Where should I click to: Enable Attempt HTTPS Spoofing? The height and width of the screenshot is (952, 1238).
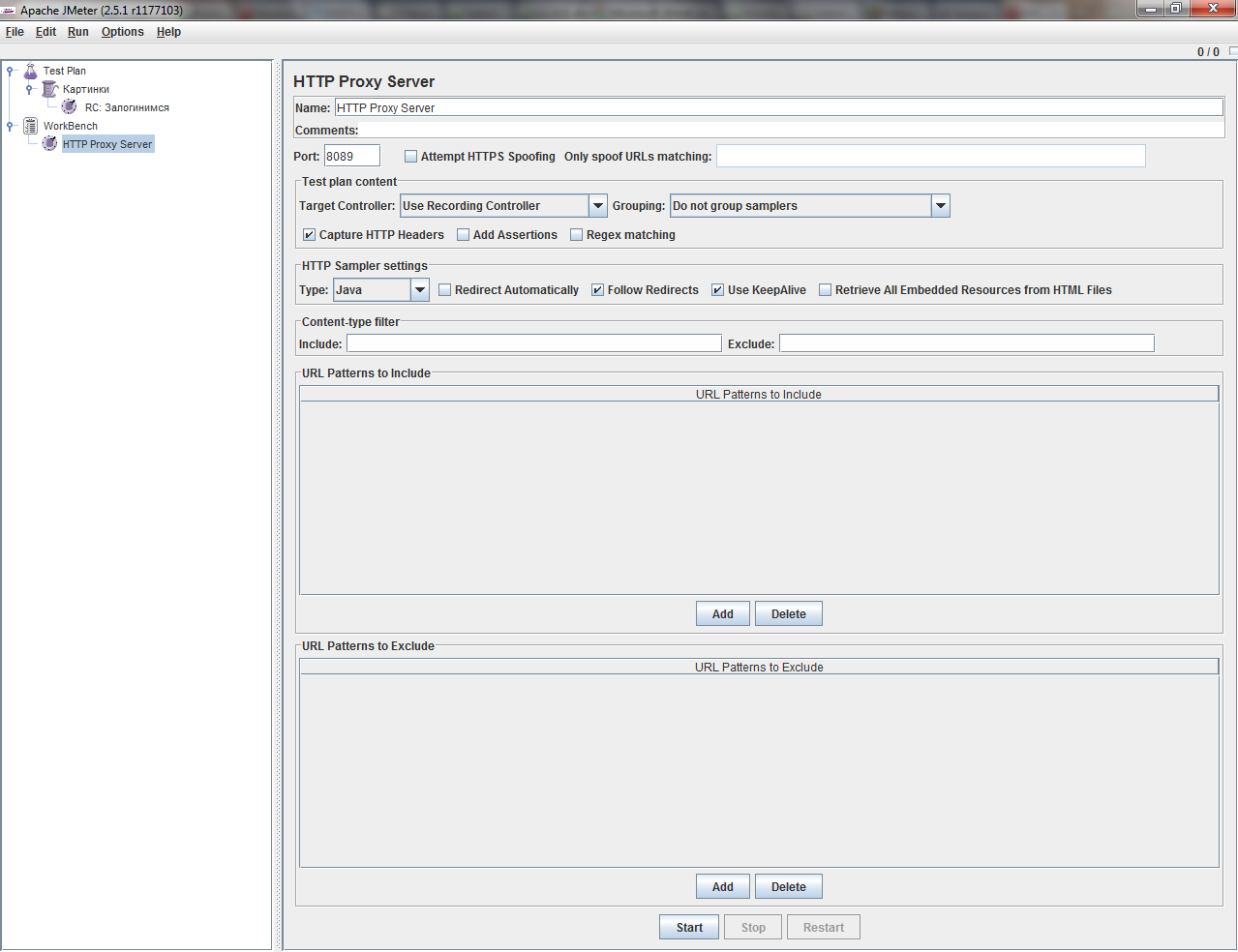pyautogui.click(x=411, y=157)
